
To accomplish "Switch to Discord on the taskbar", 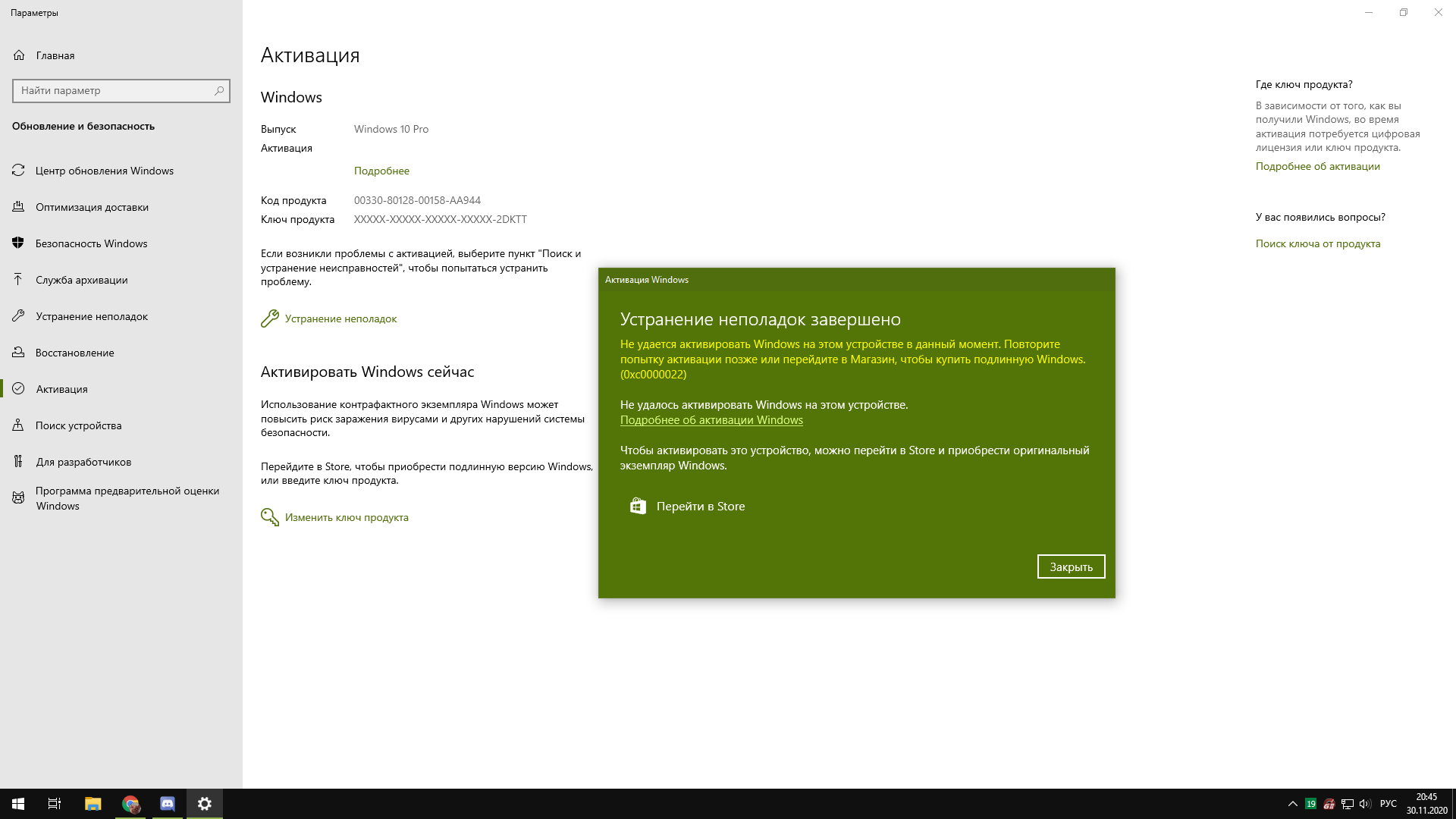I will point(168,804).
